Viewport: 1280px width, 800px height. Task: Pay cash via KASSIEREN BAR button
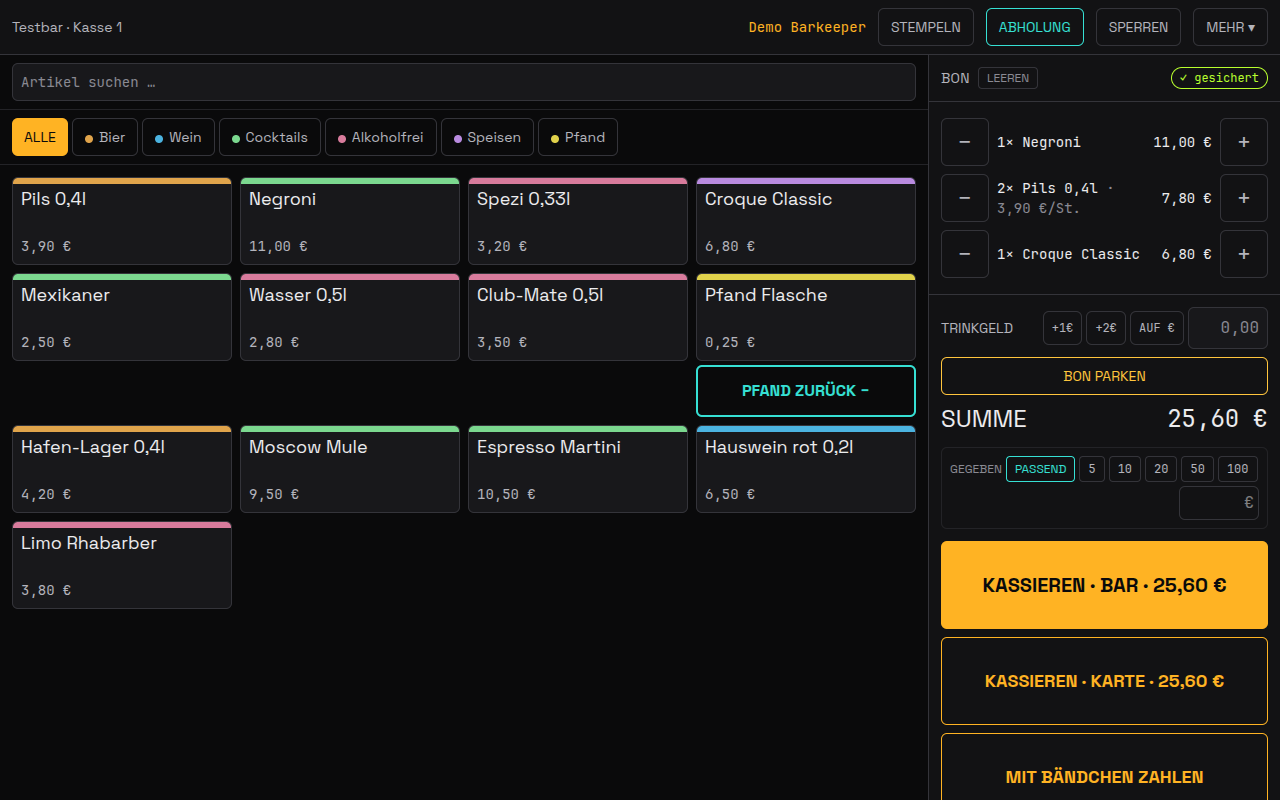(1104, 585)
